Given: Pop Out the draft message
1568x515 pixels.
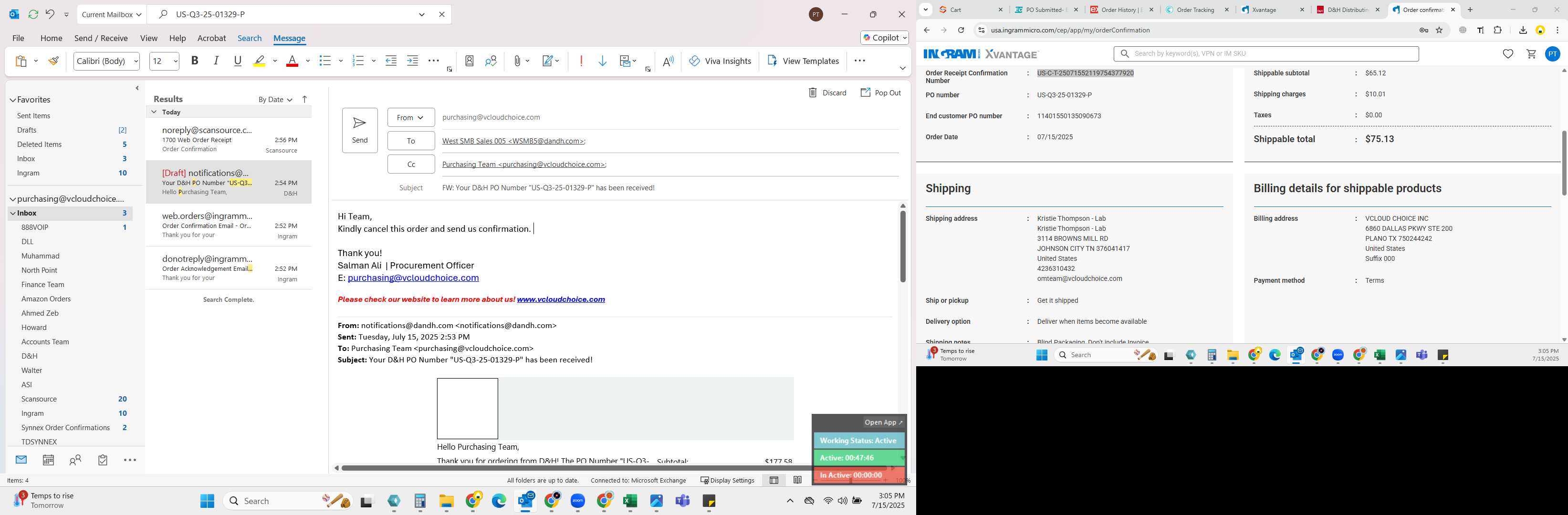Looking at the screenshot, I should tap(880, 93).
